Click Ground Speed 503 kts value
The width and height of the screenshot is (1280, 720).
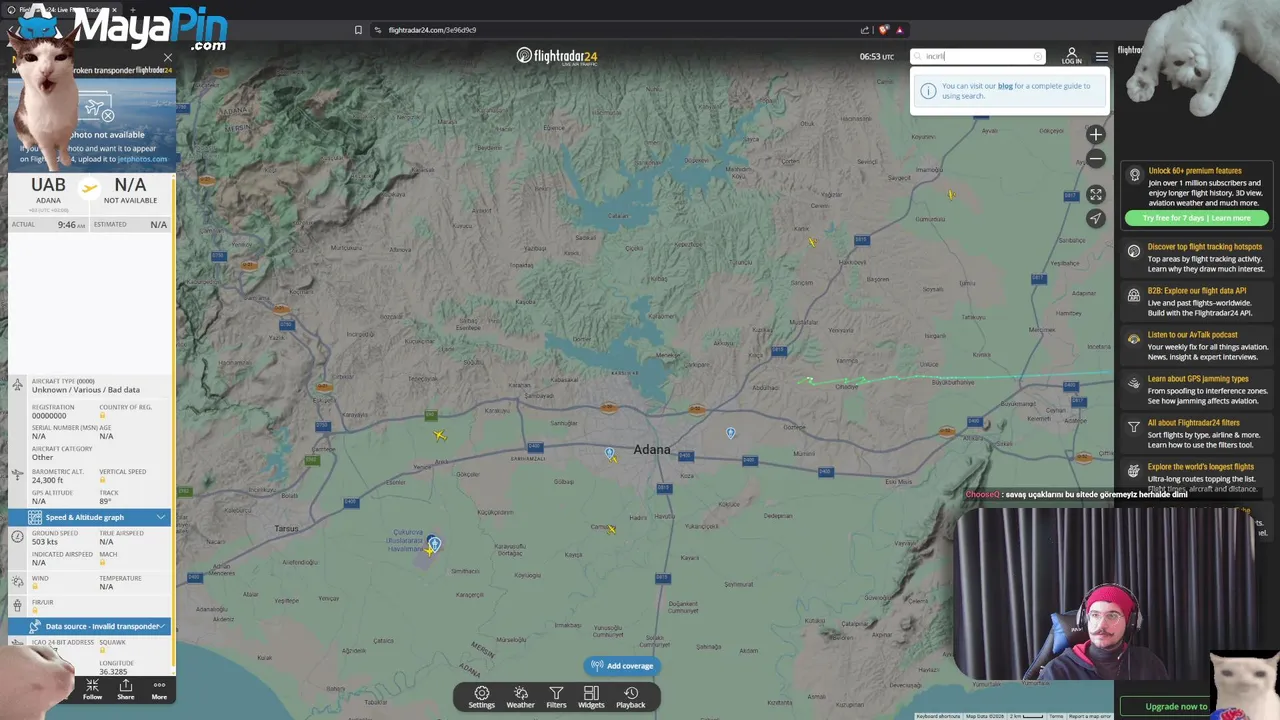click(x=45, y=542)
